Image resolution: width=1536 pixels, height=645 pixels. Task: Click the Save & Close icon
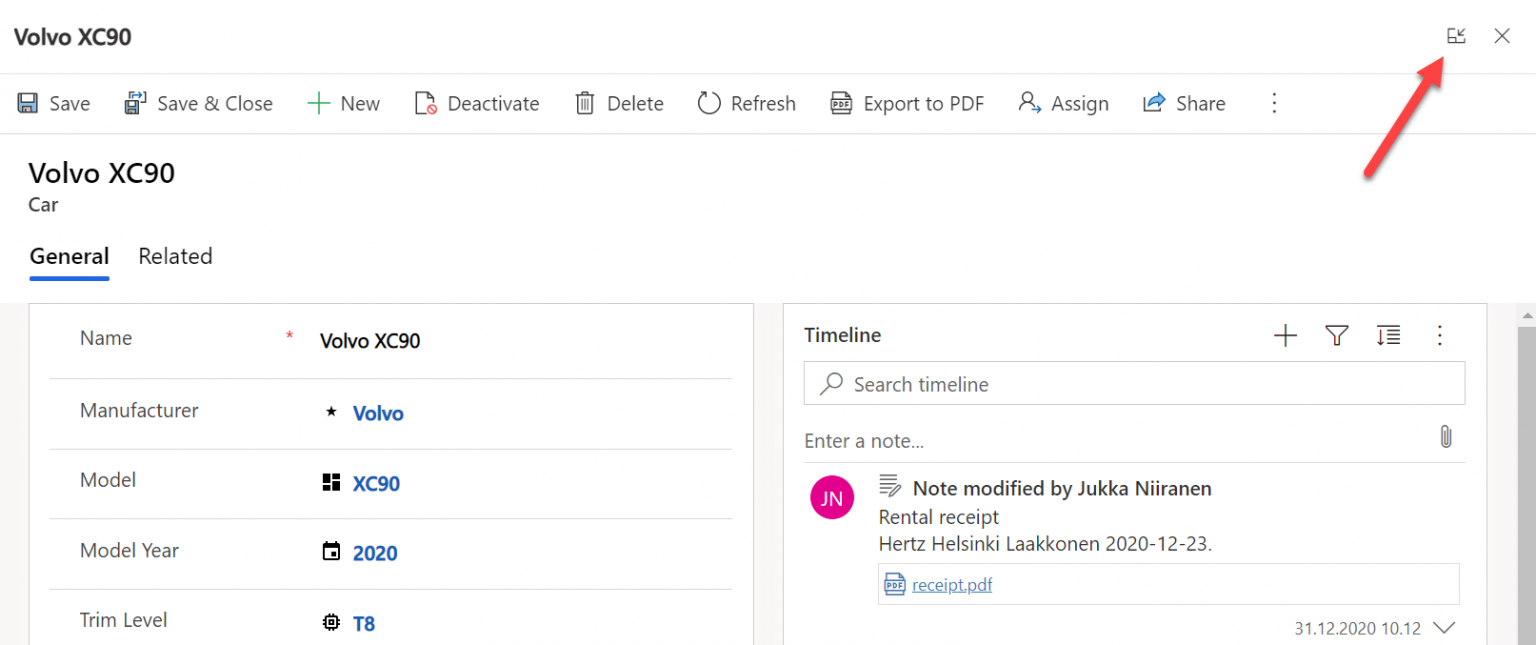click(x=135, y=103)
